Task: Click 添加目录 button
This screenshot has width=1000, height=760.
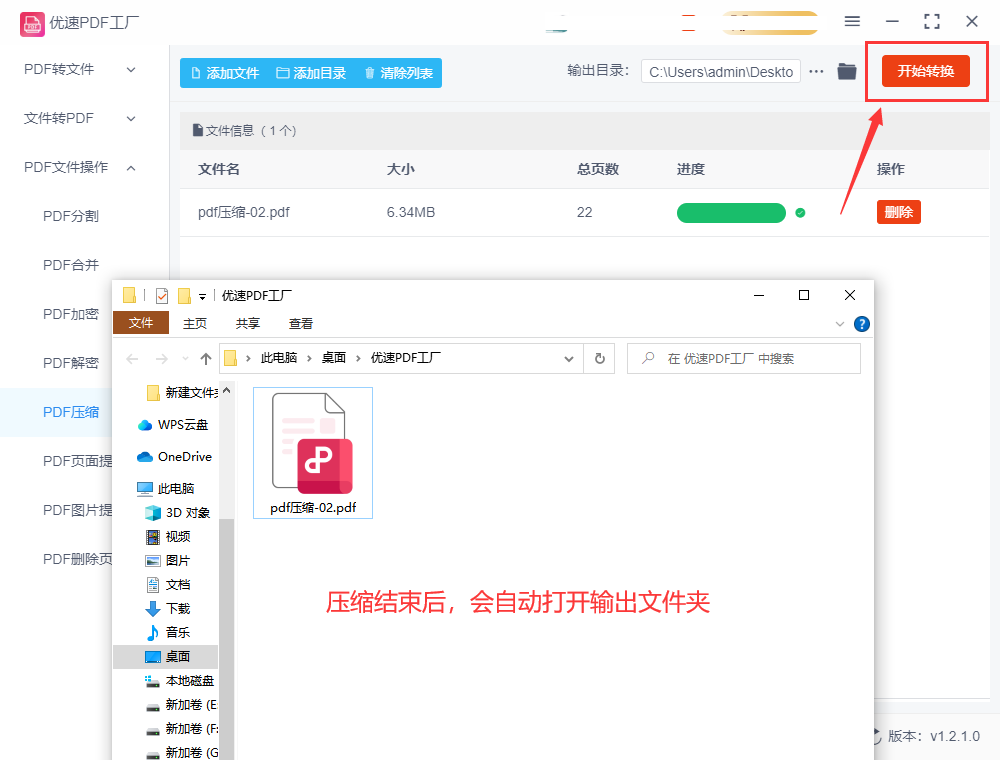Action: point(311,73)
